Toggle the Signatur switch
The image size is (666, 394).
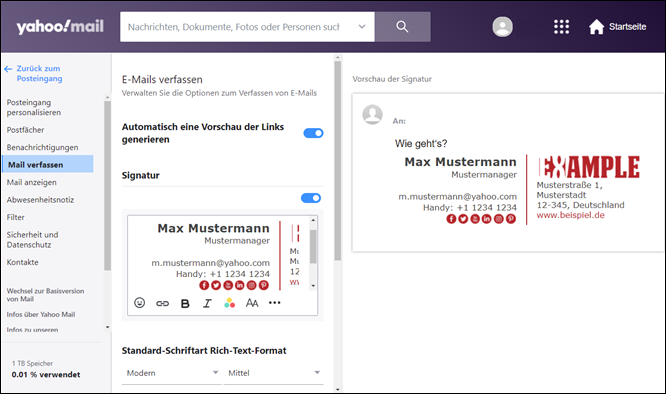311,198
